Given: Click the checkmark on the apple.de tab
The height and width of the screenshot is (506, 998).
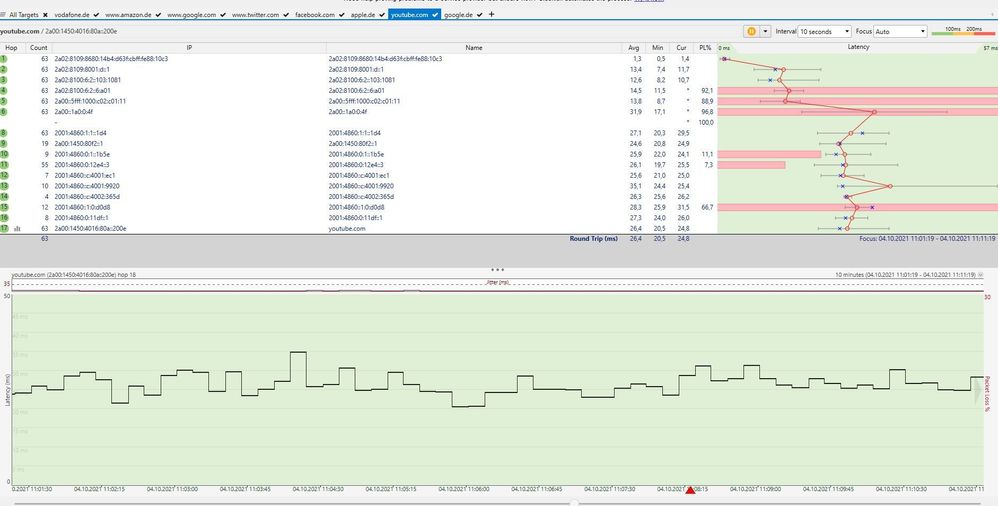Looking at the screenshot, I should point(382,15).
